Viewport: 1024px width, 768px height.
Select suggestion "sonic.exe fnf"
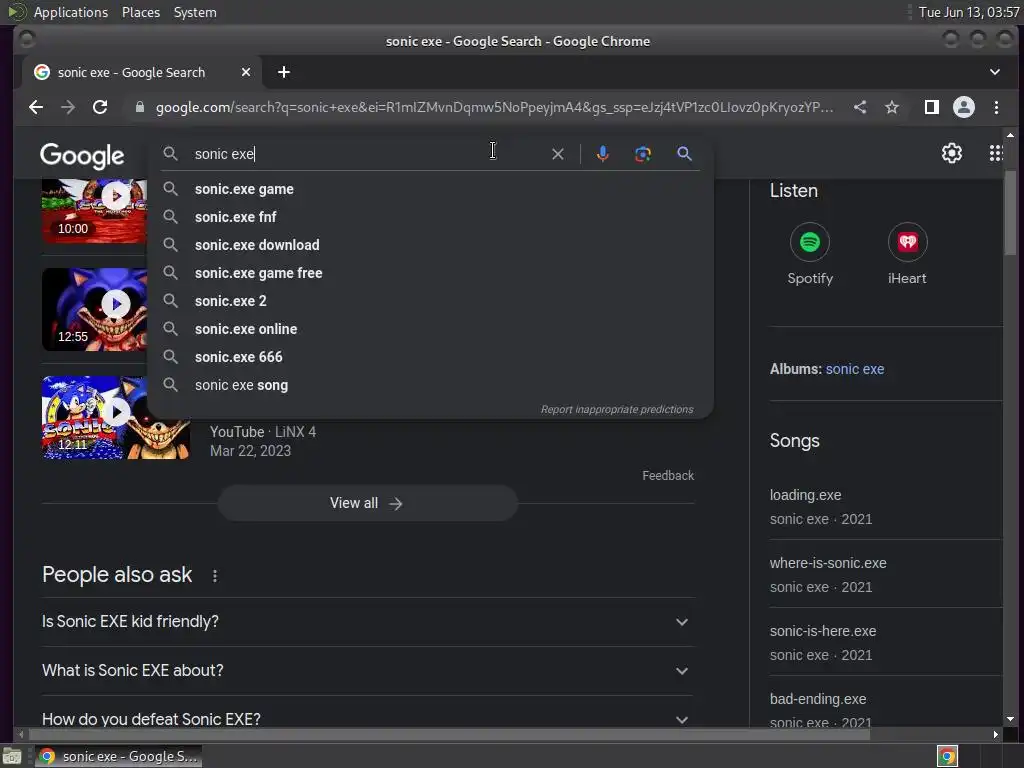[430, 217]
